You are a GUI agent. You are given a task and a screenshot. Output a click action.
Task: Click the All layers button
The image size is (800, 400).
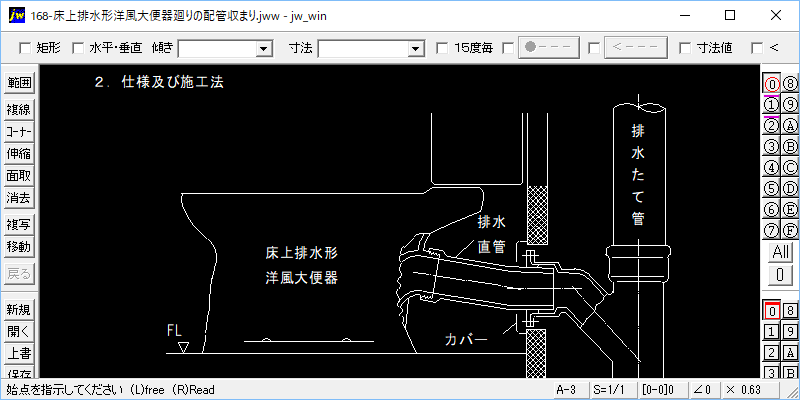781,252
